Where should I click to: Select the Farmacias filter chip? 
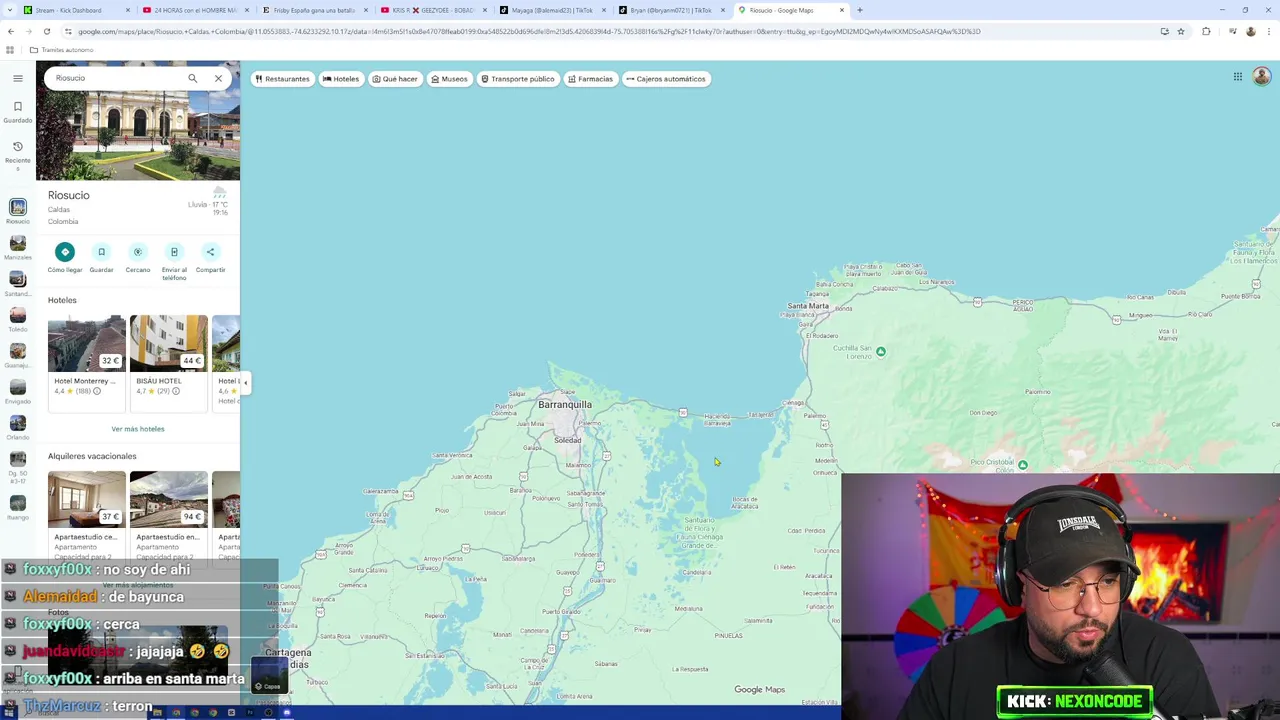click(x=590, y=79)
